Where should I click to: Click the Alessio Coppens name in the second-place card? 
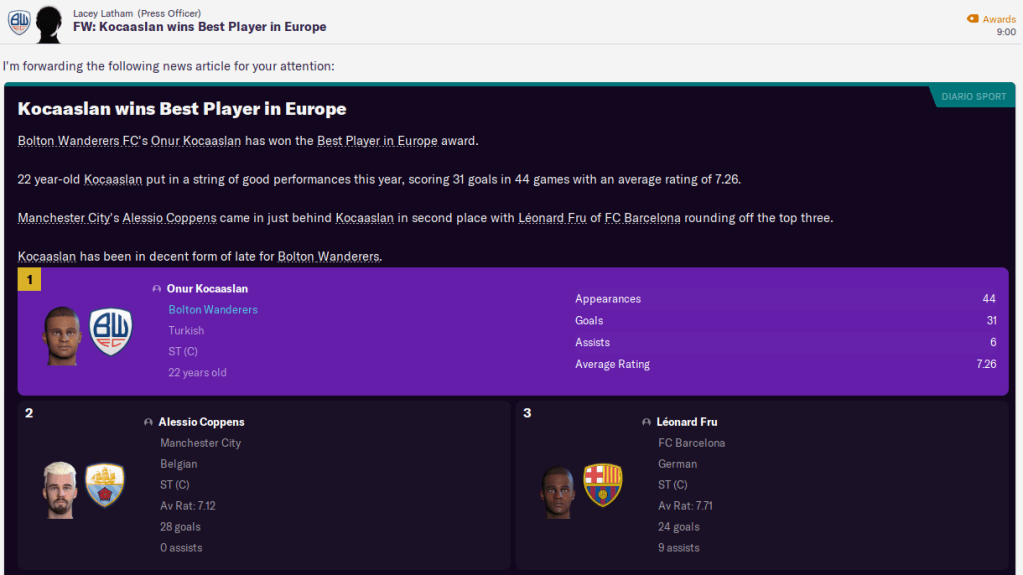pos(201,422)
